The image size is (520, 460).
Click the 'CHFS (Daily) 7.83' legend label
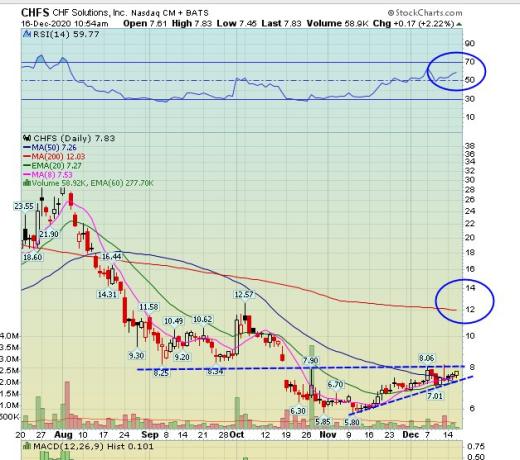pyautogui.click(x=74, y=138)
